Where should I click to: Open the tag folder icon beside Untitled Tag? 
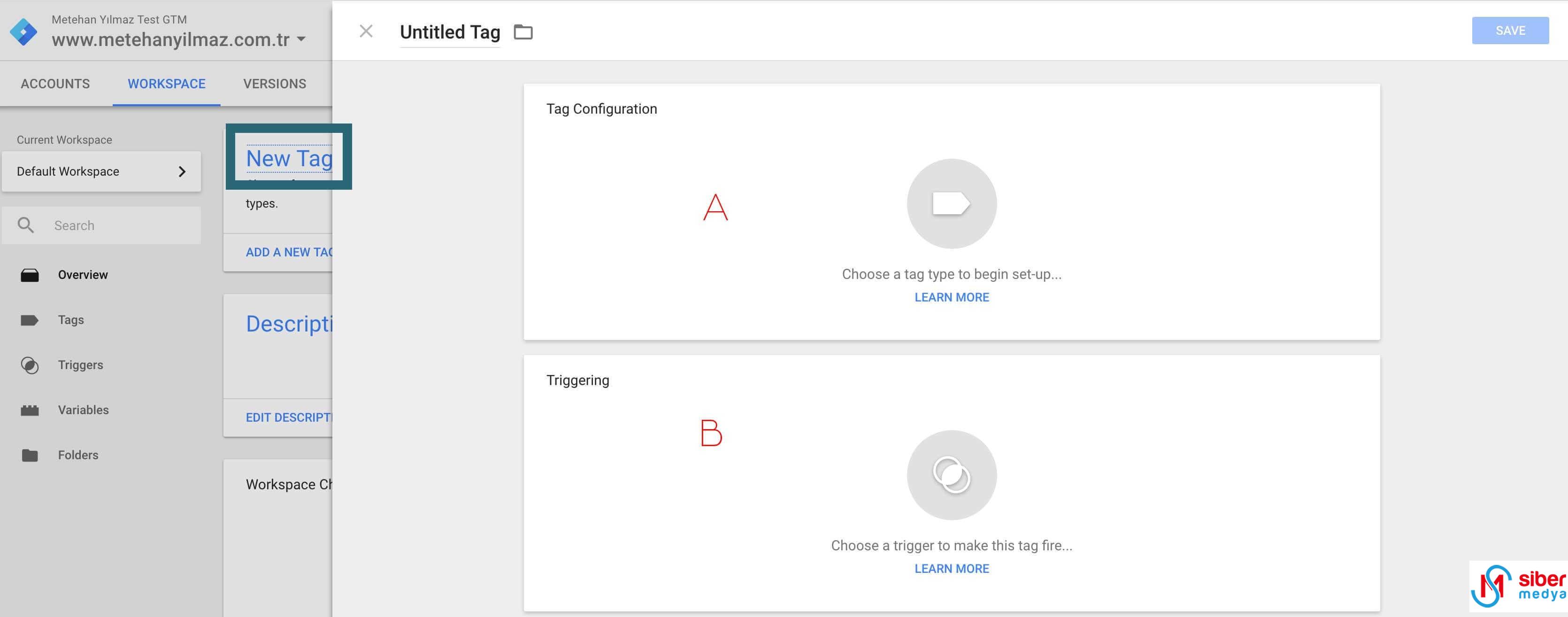pyautogui.click(x=523, y=31)
